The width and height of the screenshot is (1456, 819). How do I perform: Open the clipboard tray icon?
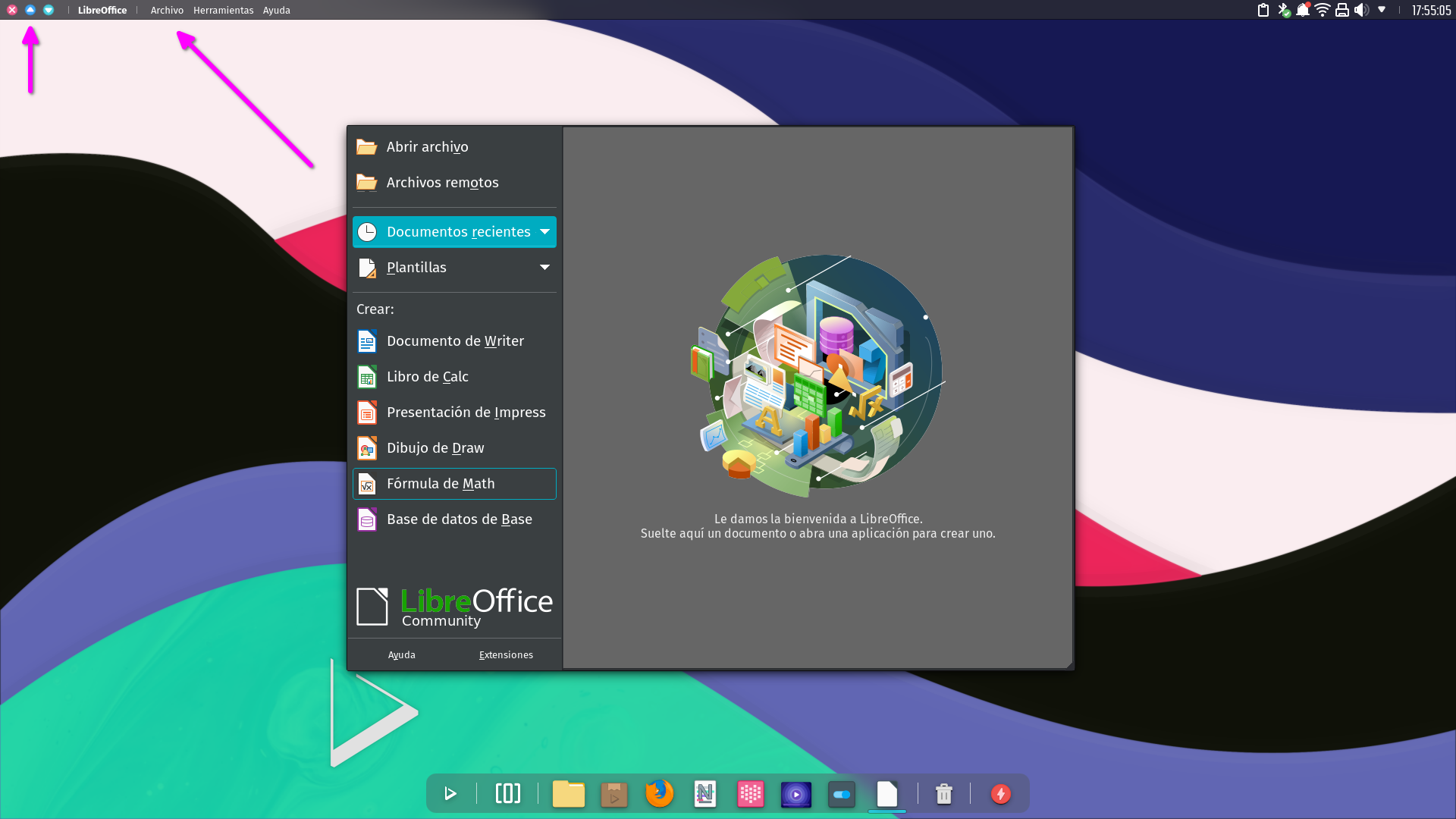coord(1263,10)
